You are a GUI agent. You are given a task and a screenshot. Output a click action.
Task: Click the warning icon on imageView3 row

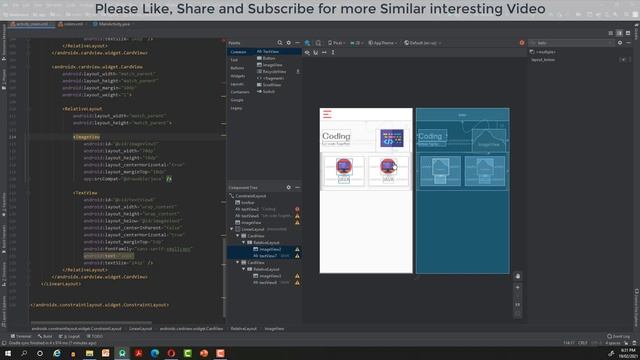coord(297,276)
